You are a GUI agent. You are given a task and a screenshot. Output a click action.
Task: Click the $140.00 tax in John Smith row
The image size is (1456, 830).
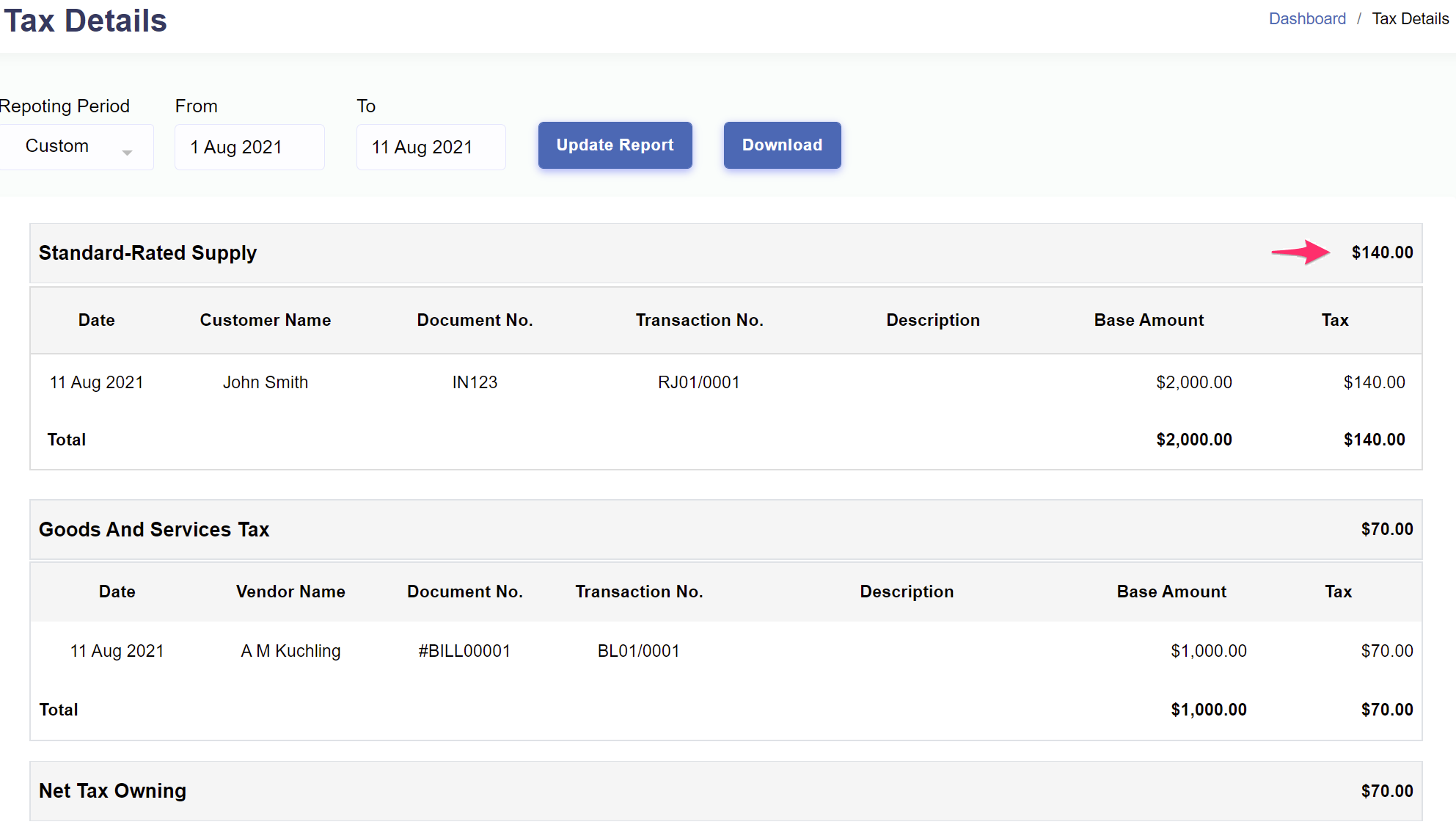pyautogui.click(x=1374, y=382)
